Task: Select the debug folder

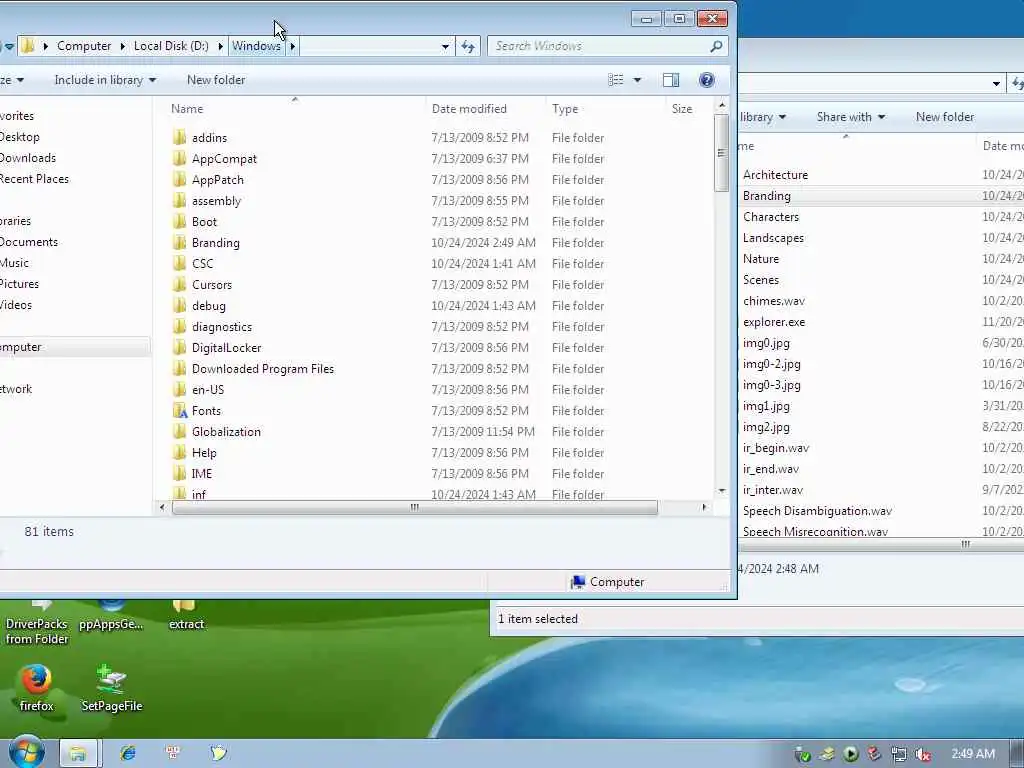Action: 208,306
